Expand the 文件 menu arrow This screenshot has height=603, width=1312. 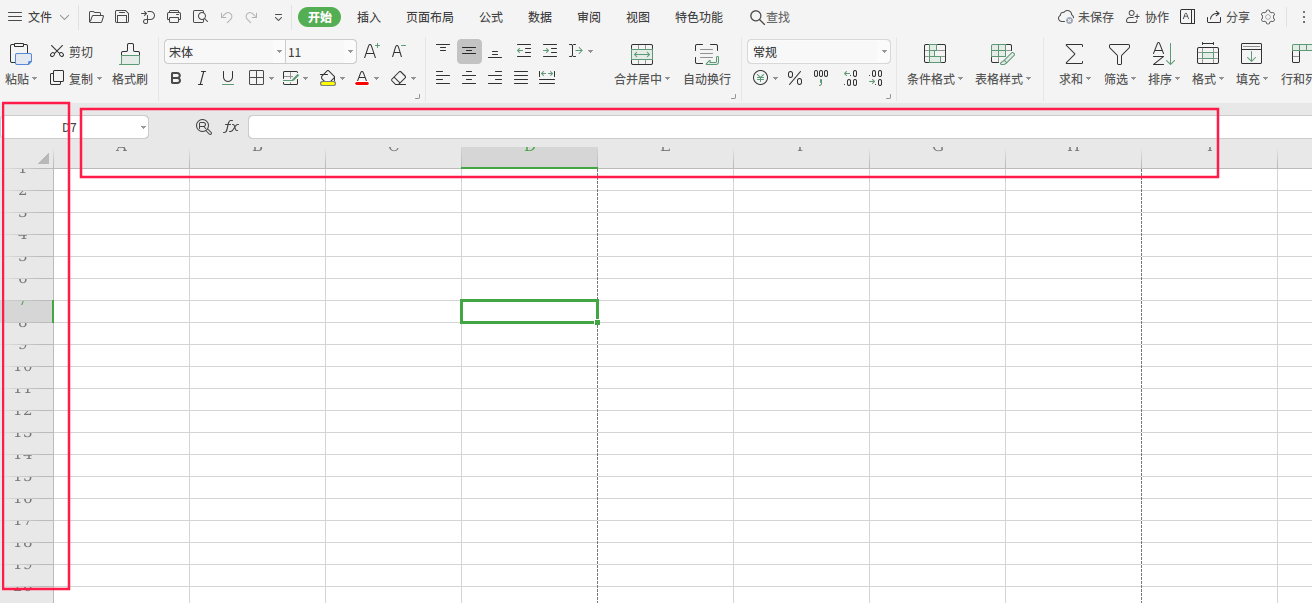[65, 17]
